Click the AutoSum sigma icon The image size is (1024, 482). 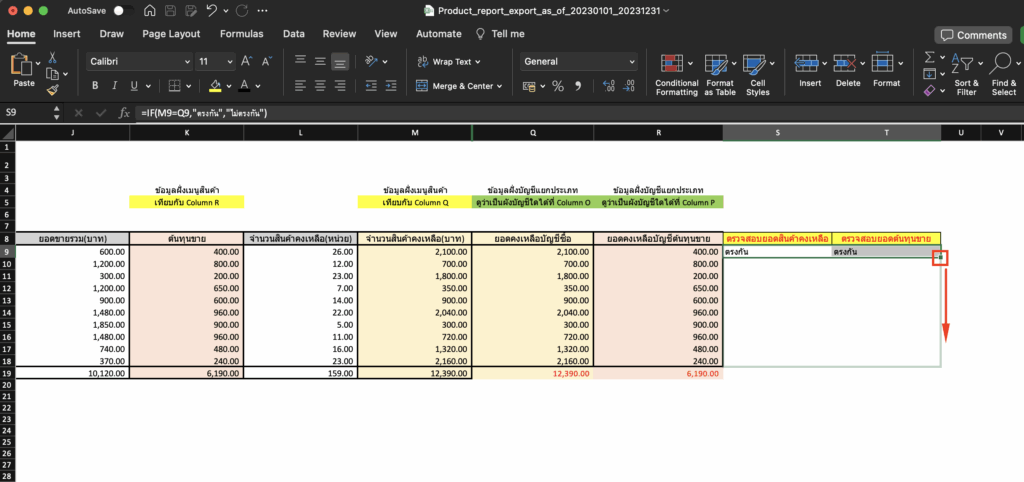(x=929, y=58)
